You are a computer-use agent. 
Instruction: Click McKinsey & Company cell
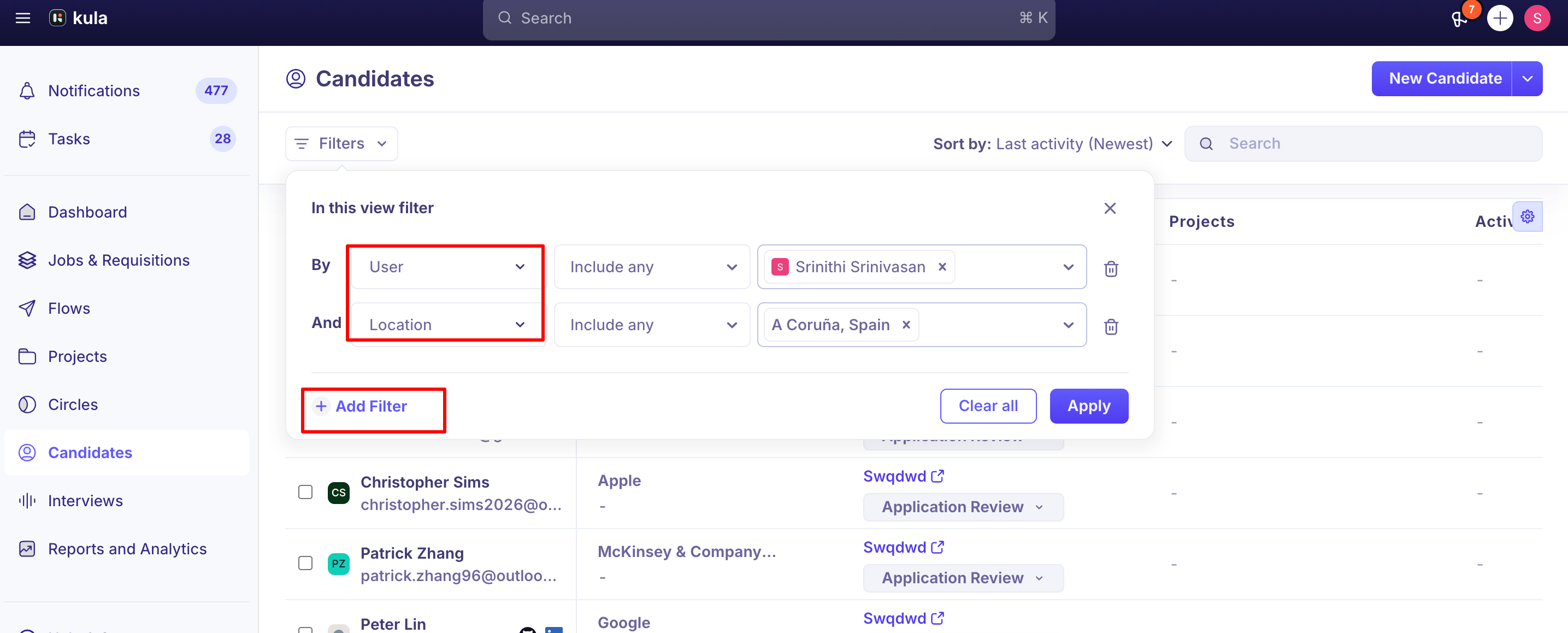coord(687,552)
